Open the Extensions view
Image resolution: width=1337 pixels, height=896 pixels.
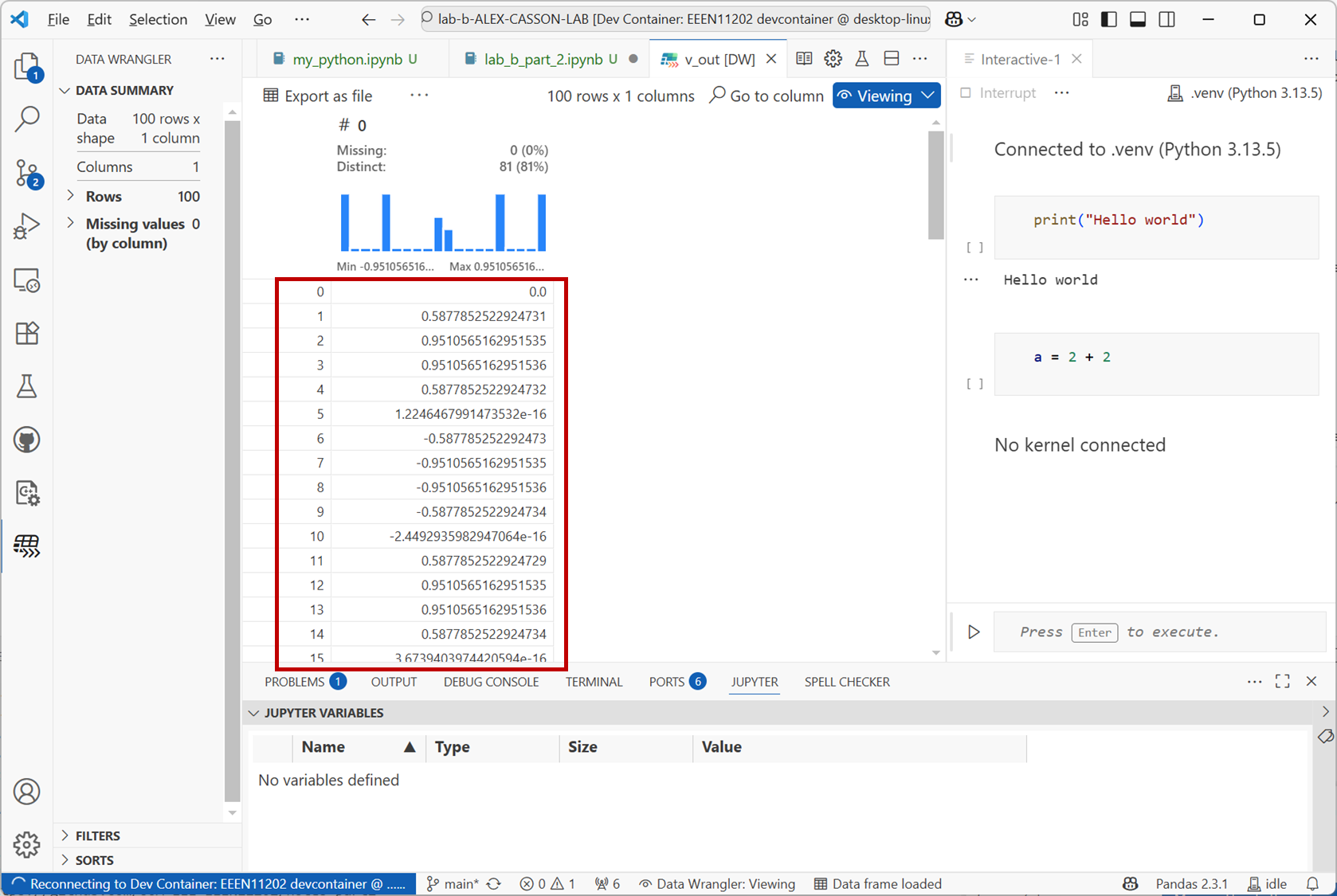[x=27, y=333]
